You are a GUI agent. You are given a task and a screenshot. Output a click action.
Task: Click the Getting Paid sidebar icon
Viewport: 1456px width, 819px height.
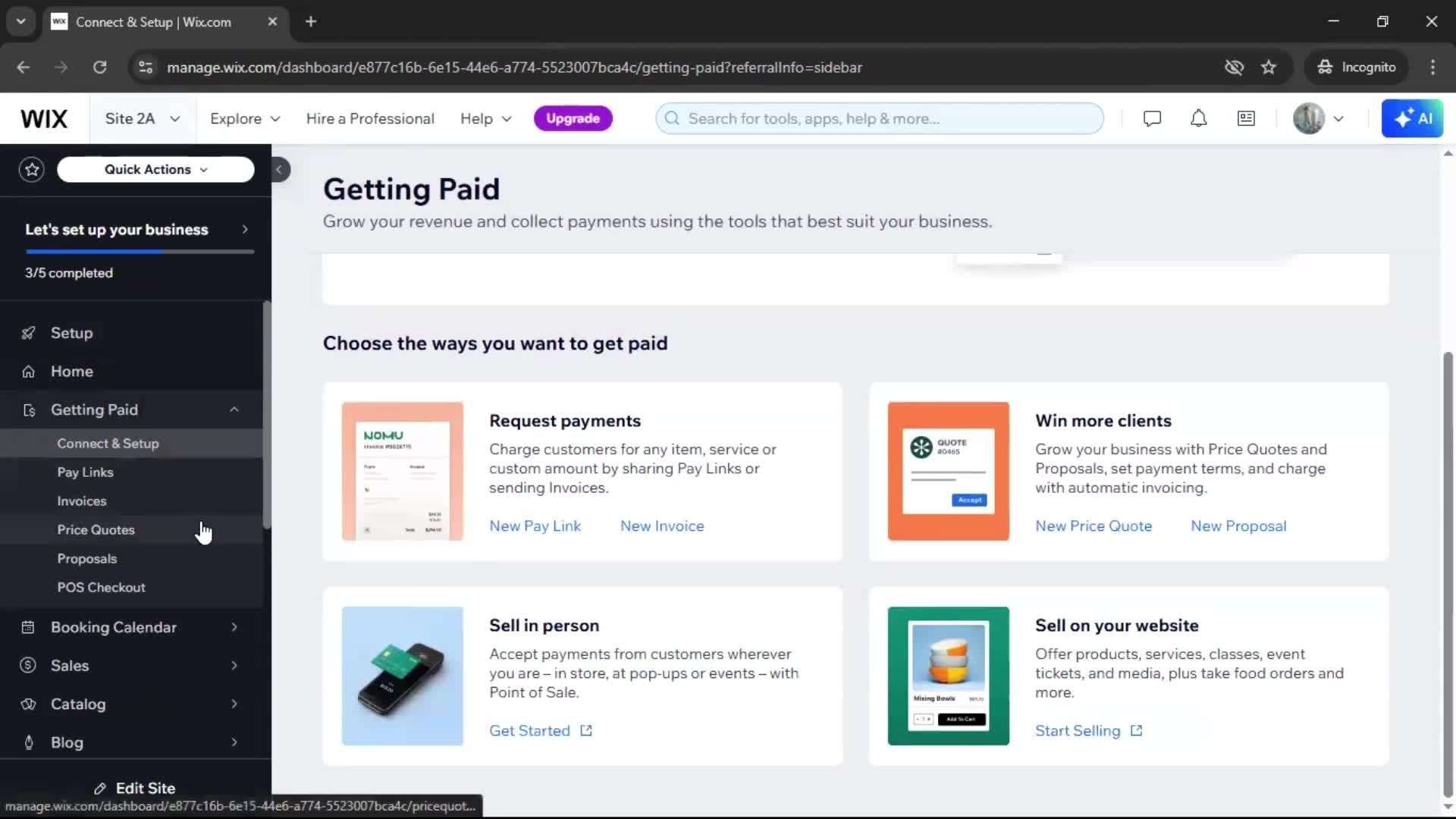click(29, 410)
